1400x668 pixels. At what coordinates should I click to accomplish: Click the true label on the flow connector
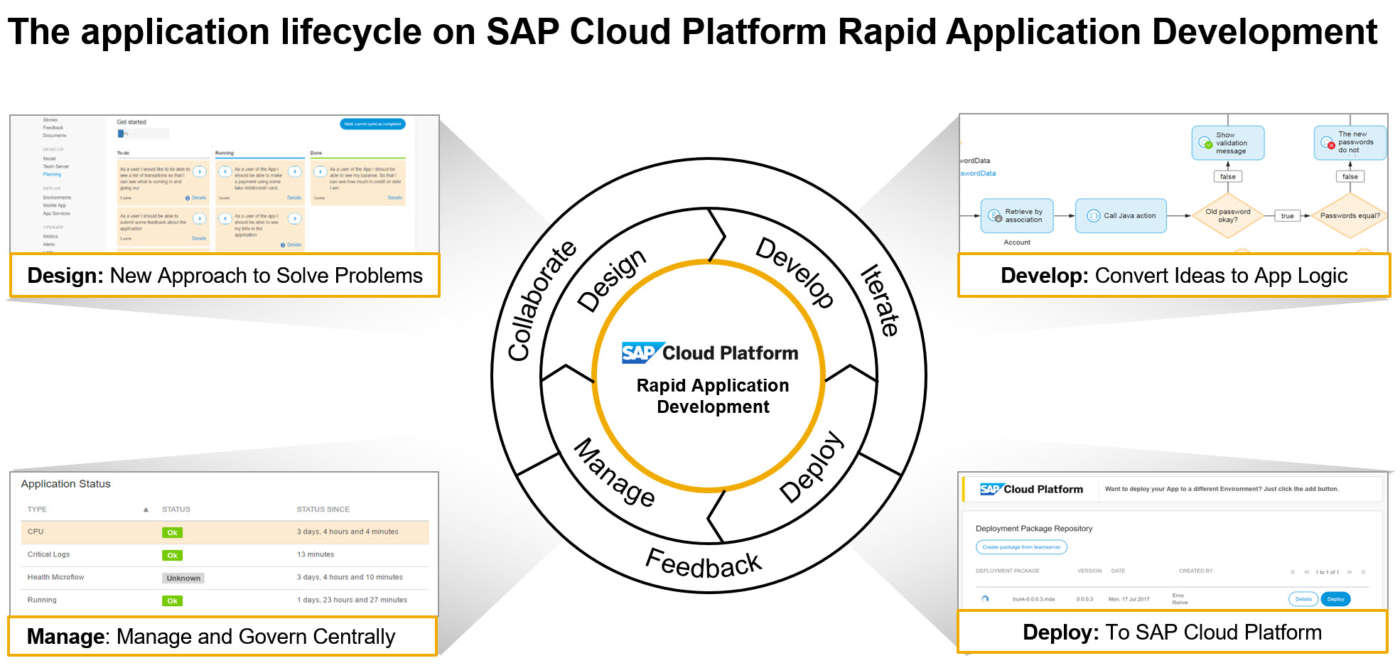[x=1288, y=215]
